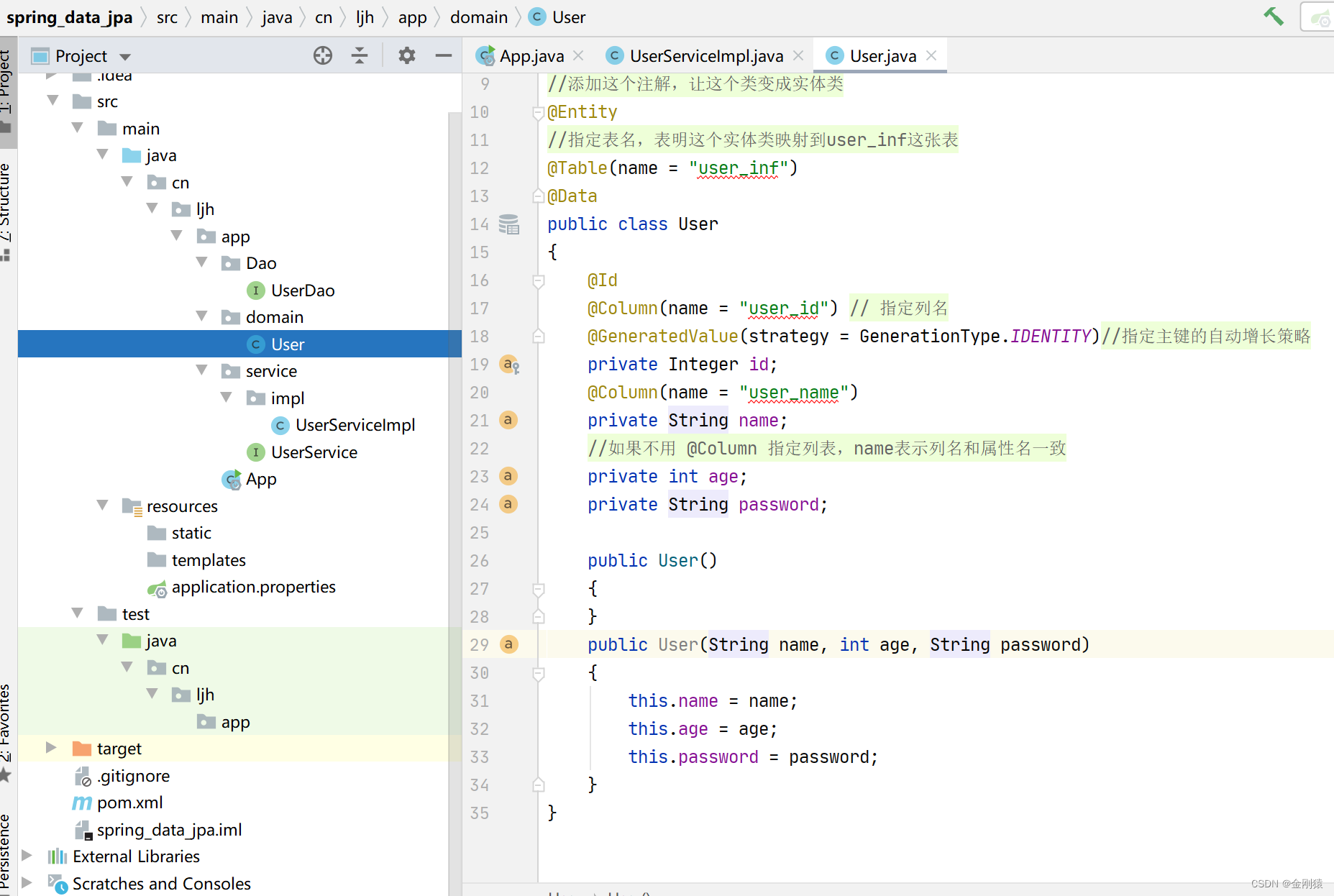The height and width of the screenshot is (896, 1334).
Task: Open Project panel settings gear
Action: coord(407,55)
